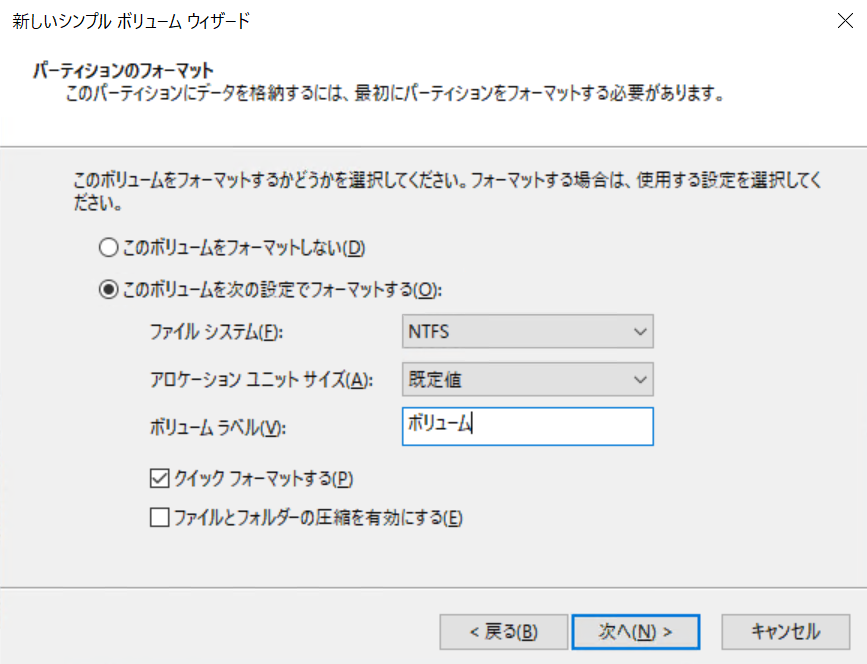This screenshot has height=664, width=867.
Task: Click the 戻る button
Action: tap(503, 631)
